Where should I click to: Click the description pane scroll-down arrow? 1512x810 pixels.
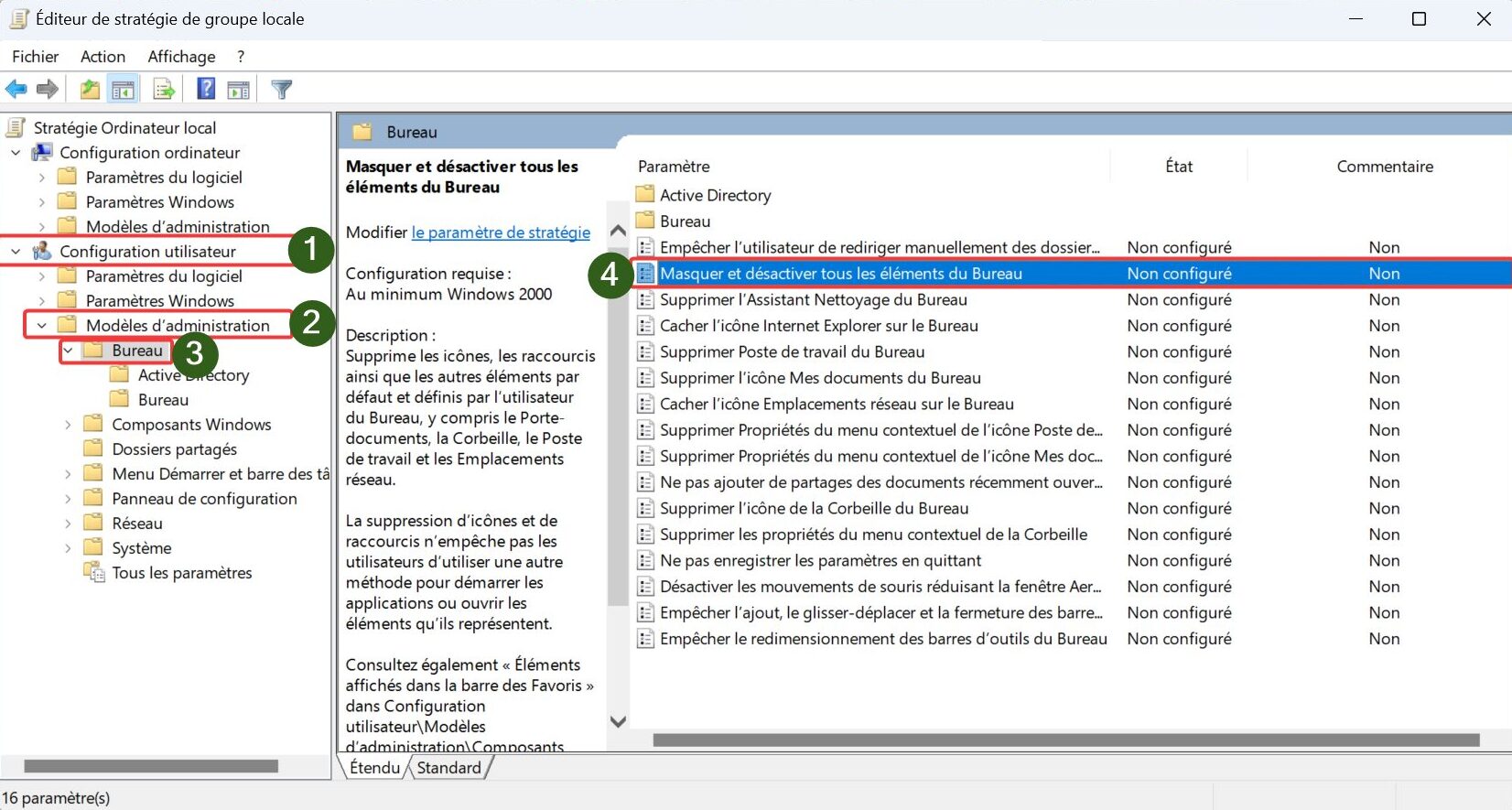(619, 721)
